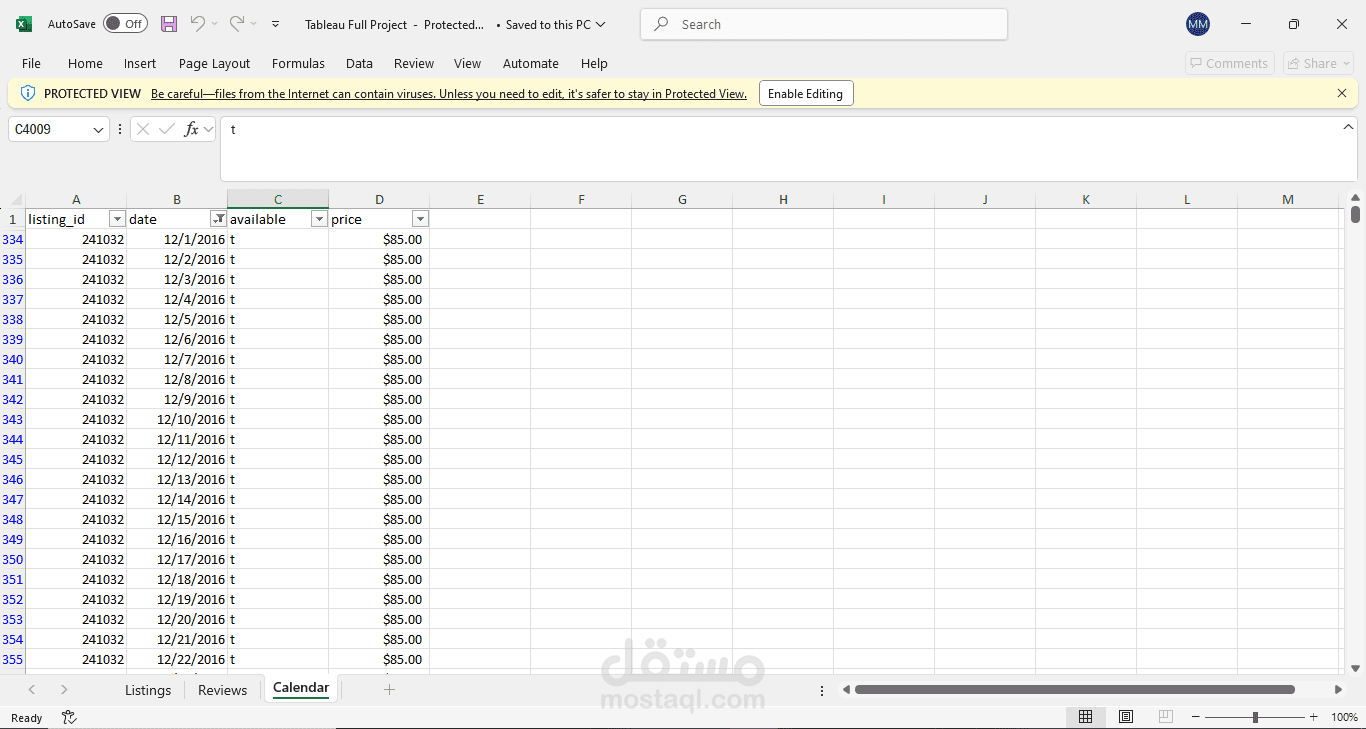The width and height of the screenshot is (1366, 729).
Task: Open the price column filter dropdown
Action: [x=420, y=219]
